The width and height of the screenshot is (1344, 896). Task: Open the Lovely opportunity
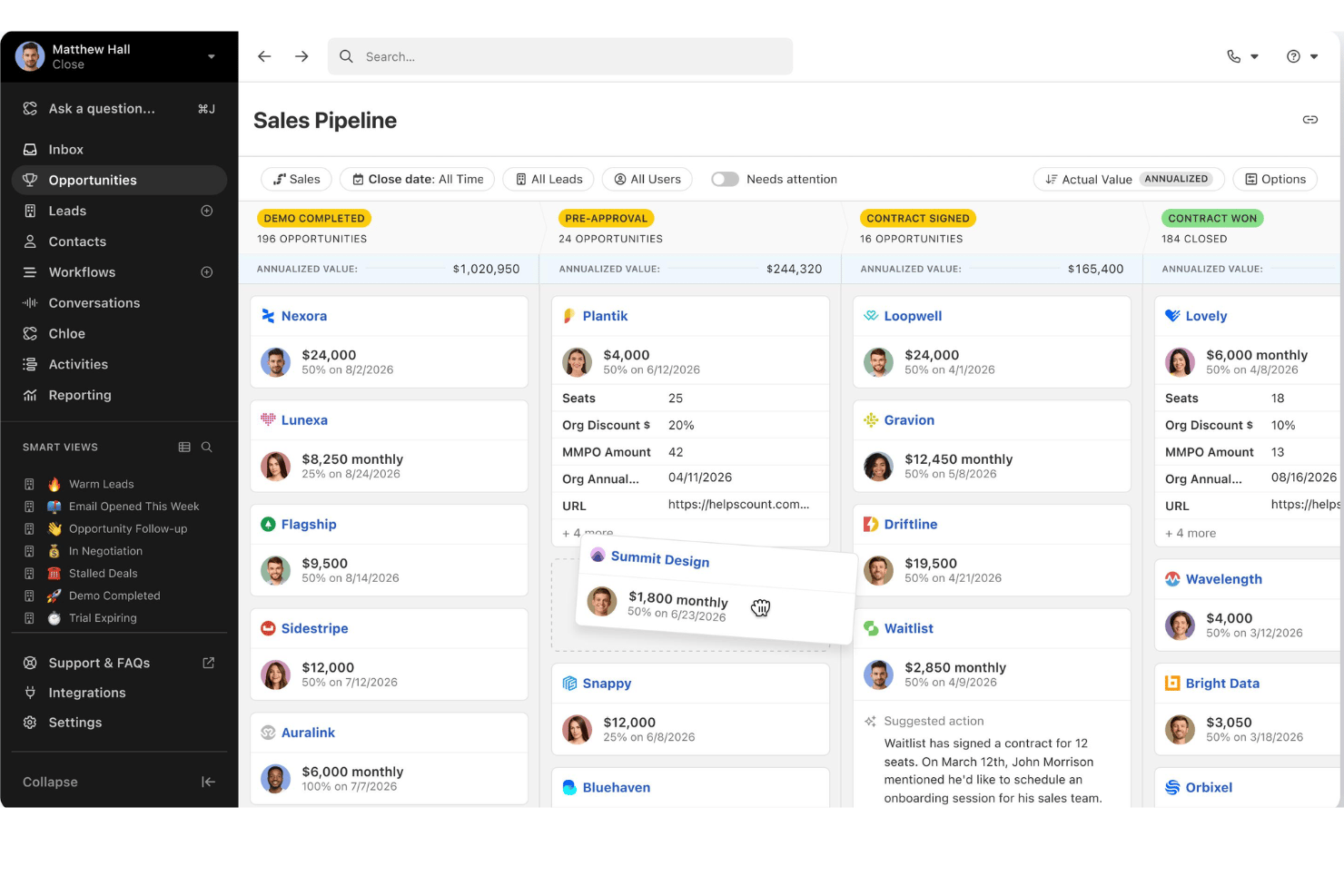(x=1206, y=316)
